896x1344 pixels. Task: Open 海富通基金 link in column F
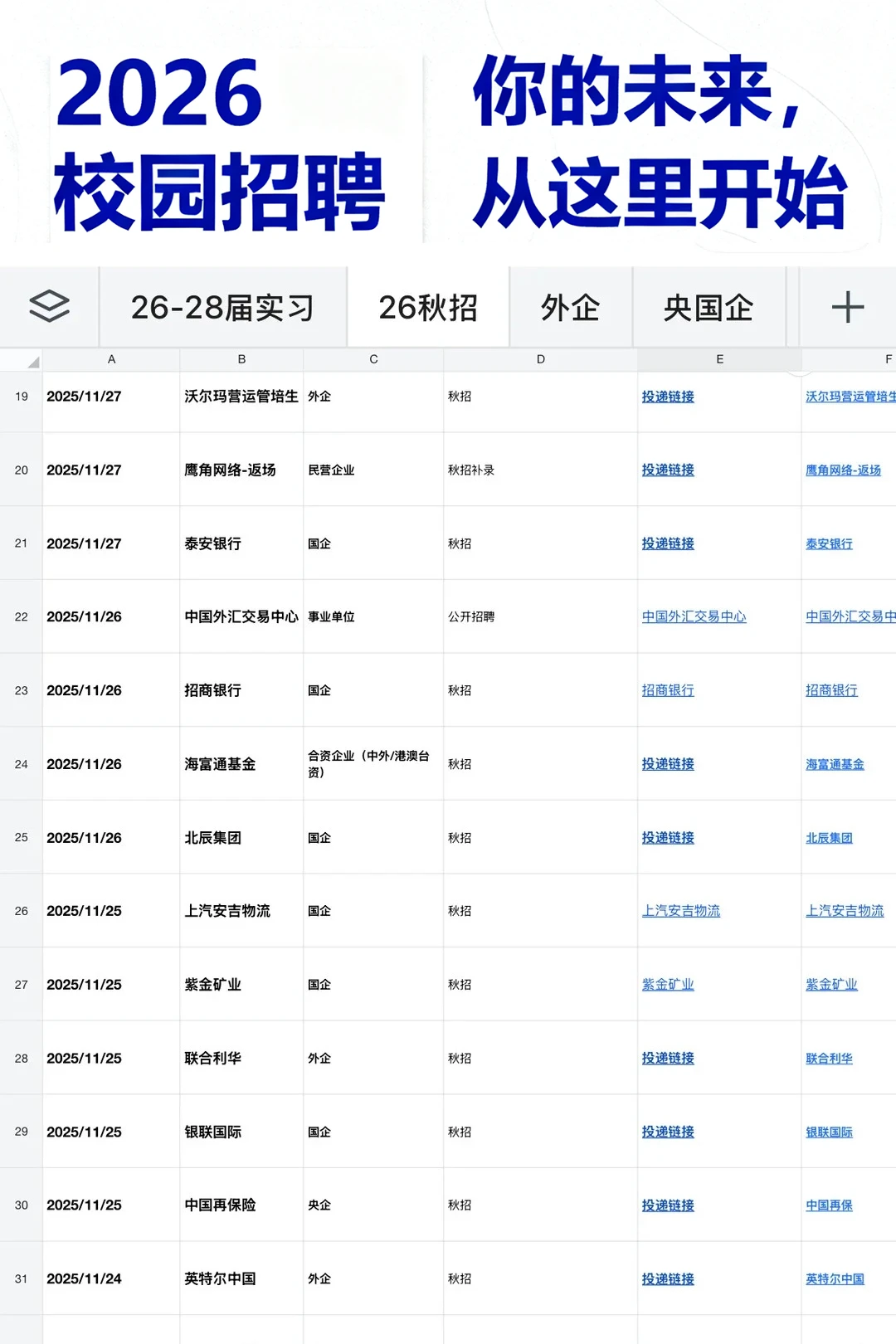pos(835,764)
